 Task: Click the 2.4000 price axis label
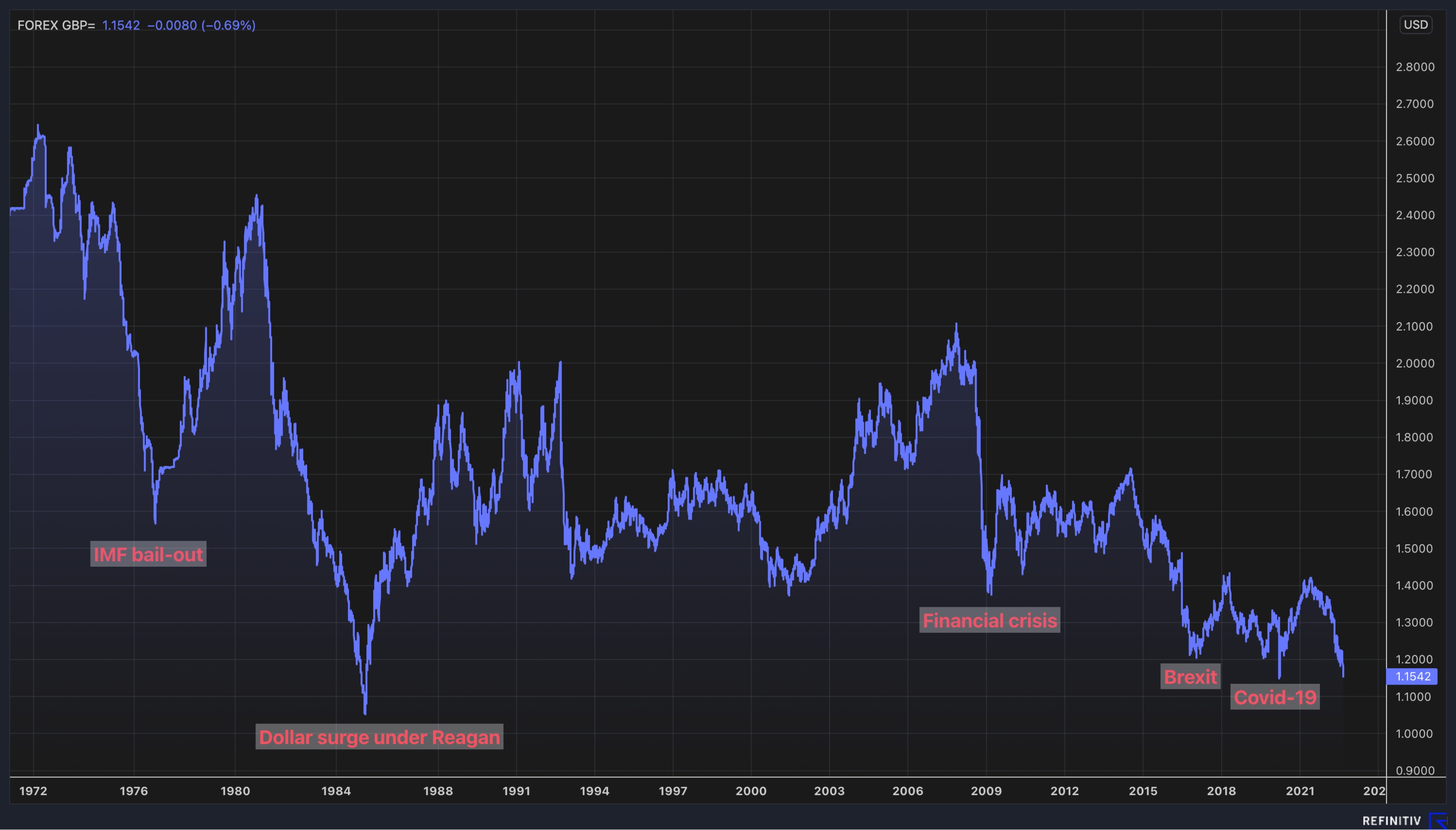(1415, 215)
